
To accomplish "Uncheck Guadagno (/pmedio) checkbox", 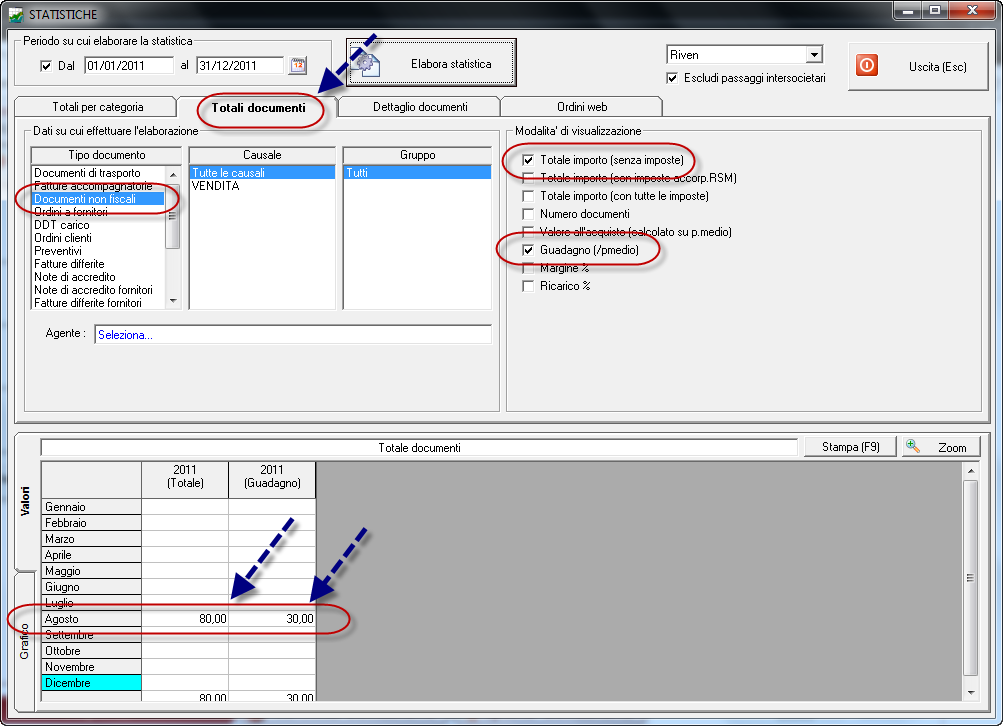I will click(x=528, y=250).
